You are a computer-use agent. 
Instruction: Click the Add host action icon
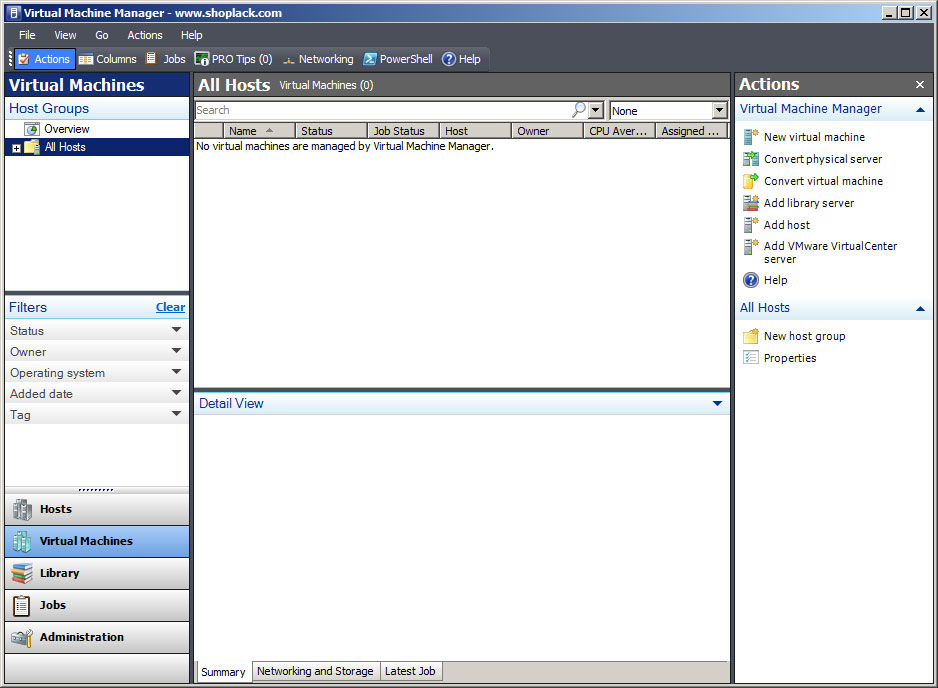(751, 225)
